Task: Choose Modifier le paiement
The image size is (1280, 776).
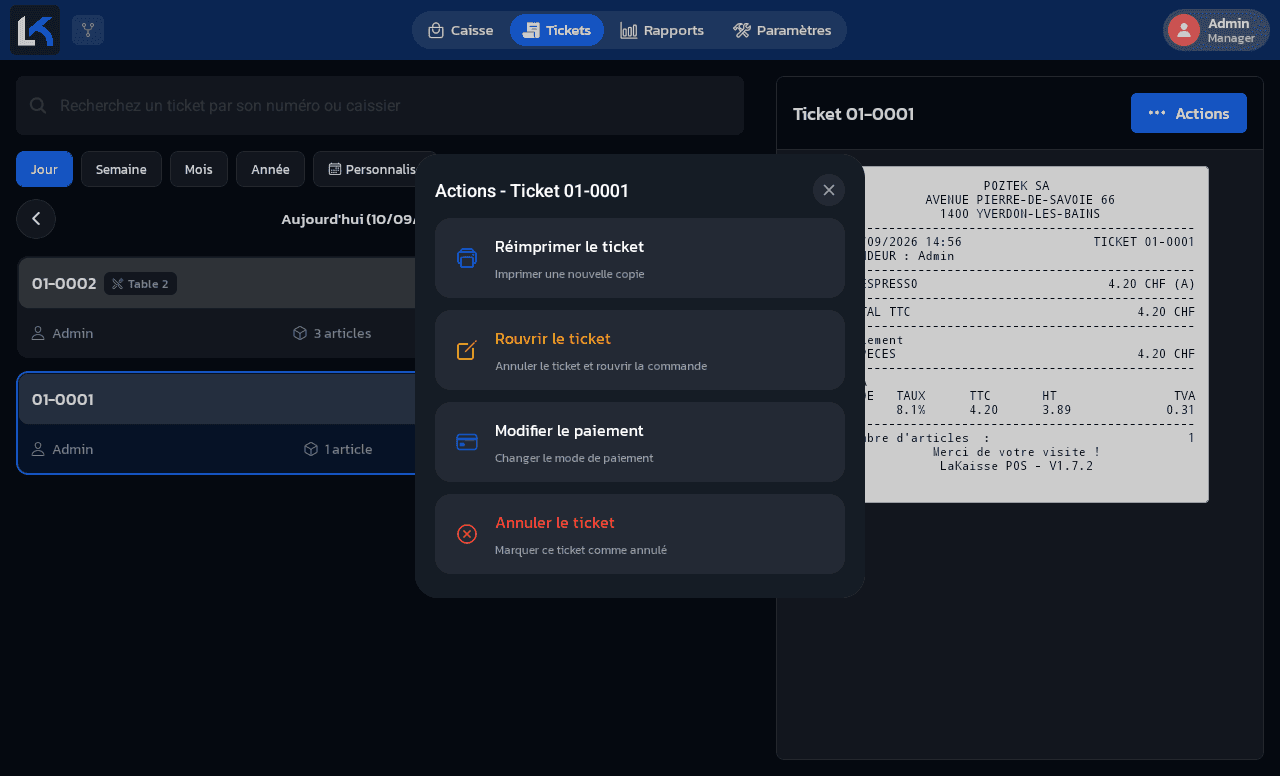Action: [x=640, y=442]
